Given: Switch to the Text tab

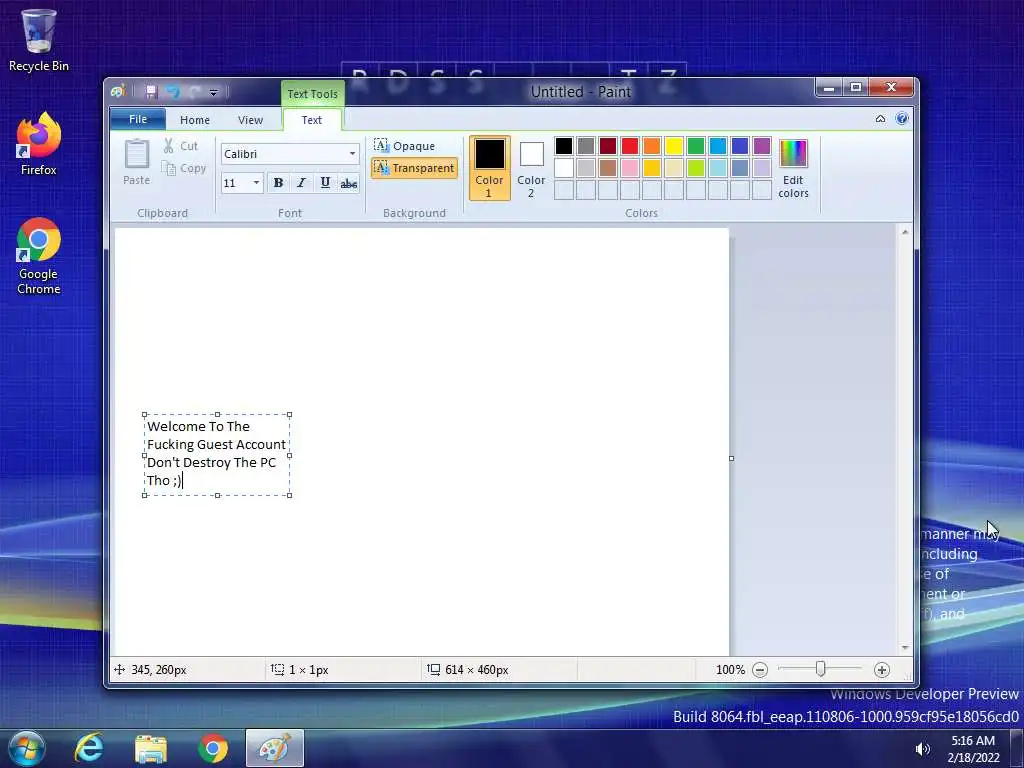Looking at the screenshot, I should (312, 120).
